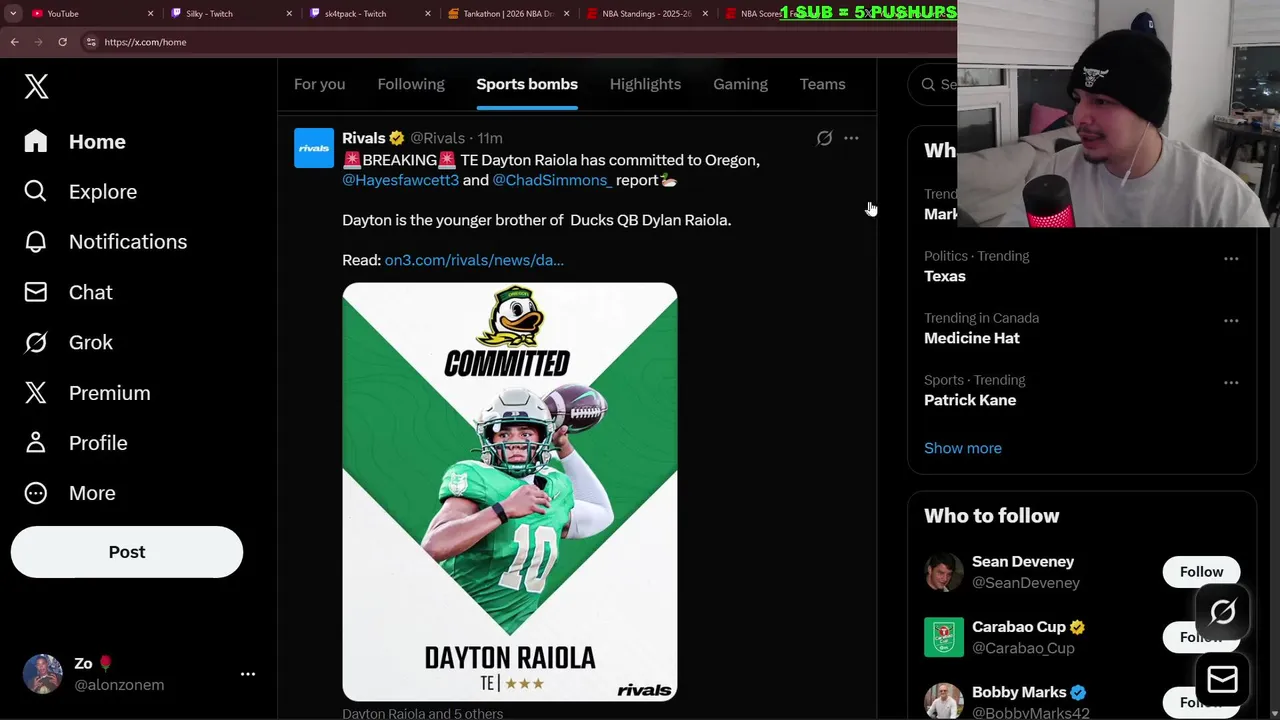Click the address bar URL
The width and height of the screenshot is (1280, 720).
point(145,42)
